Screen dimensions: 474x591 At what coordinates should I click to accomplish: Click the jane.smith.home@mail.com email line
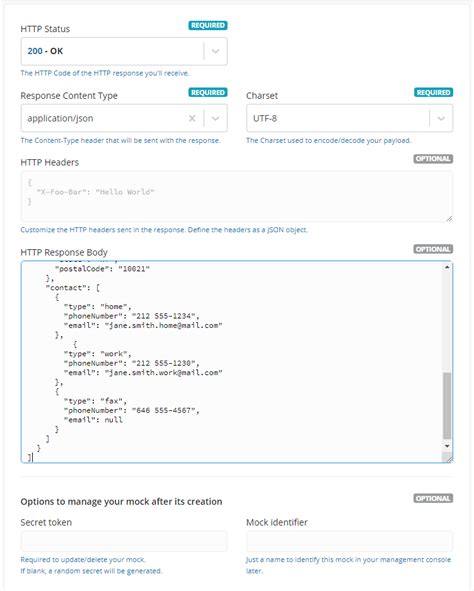[143, 325]
